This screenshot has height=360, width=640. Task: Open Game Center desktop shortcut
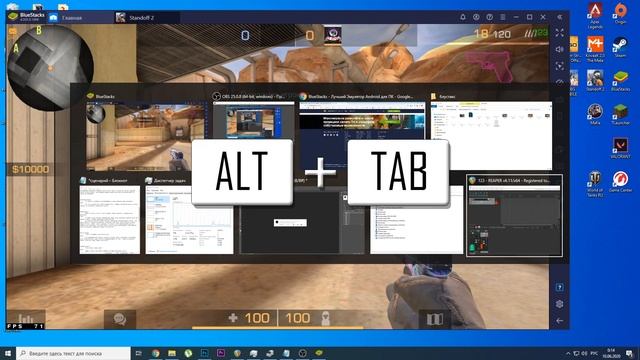pos(620,182)
